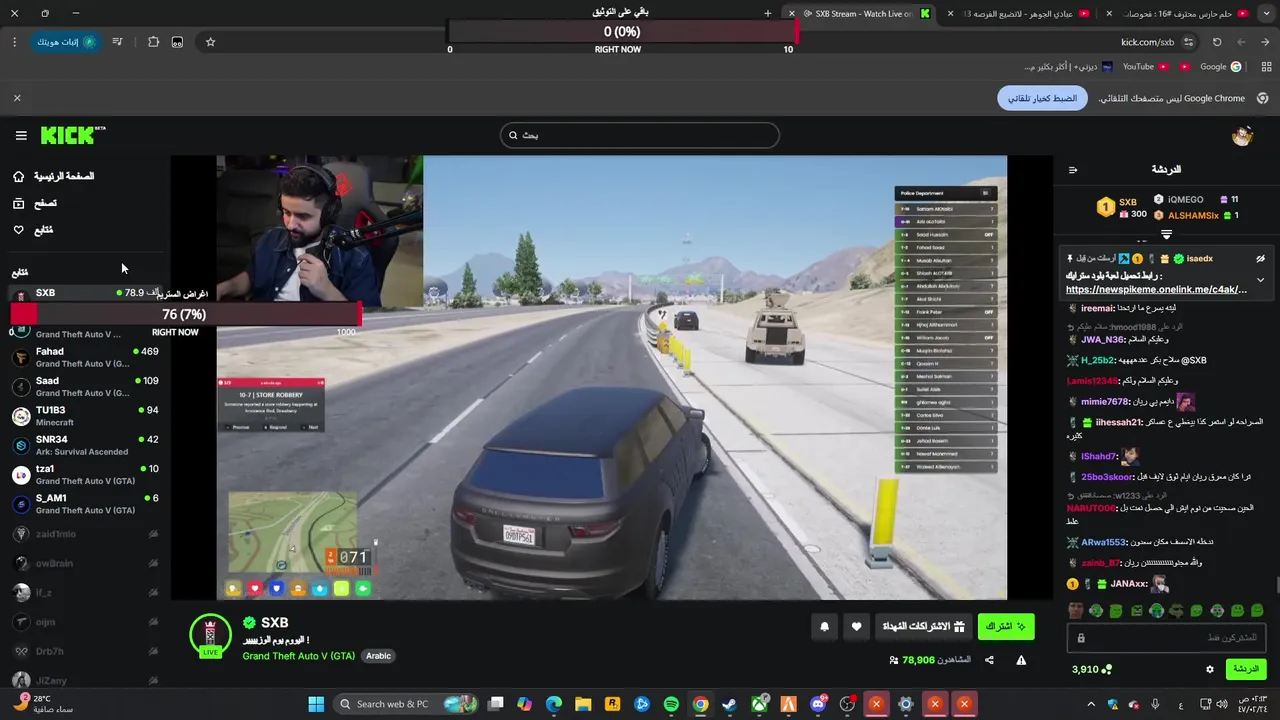Click the green chat send button

[1246, 669]
